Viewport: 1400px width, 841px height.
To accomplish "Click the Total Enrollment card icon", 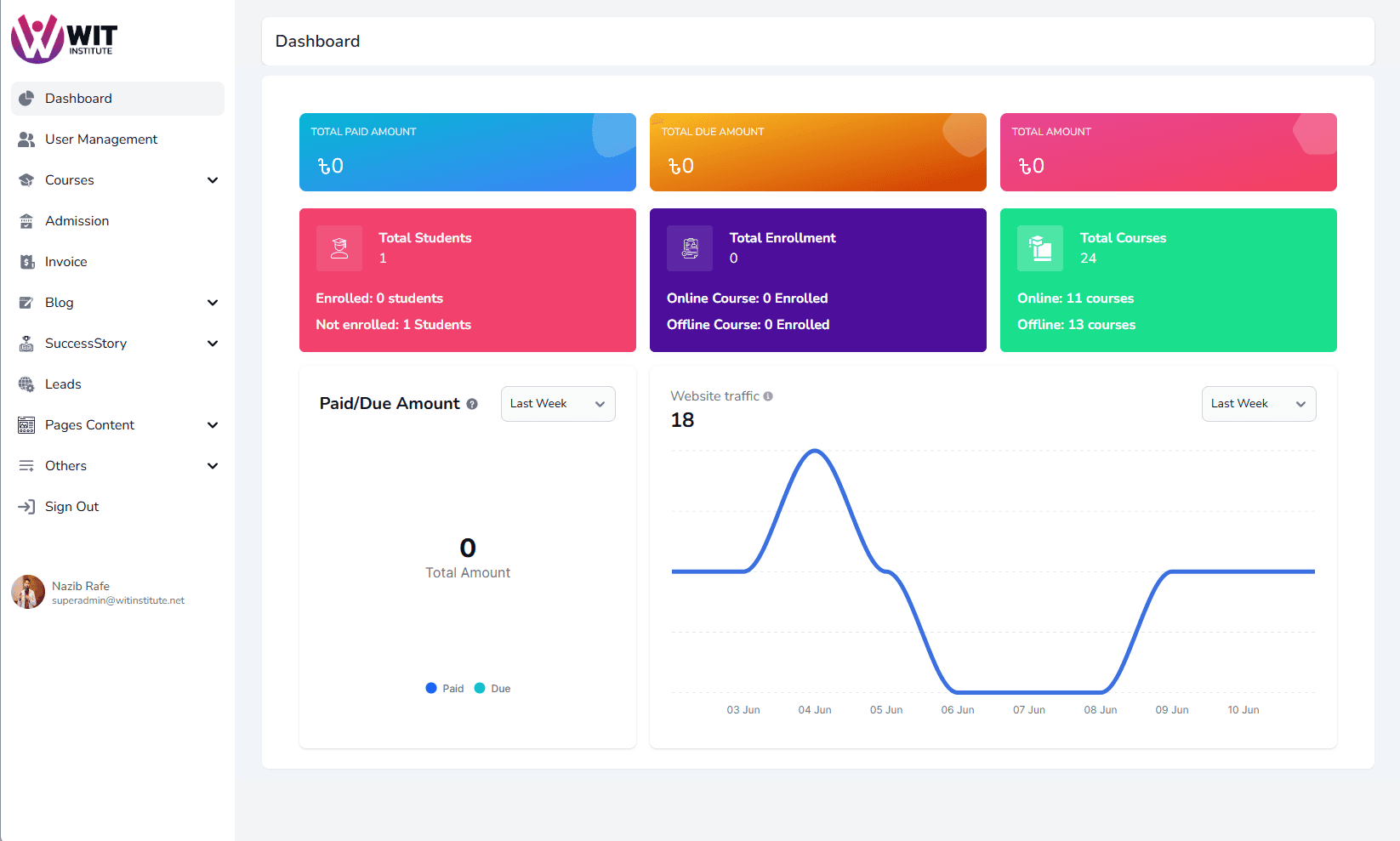I will click(690, 248).
